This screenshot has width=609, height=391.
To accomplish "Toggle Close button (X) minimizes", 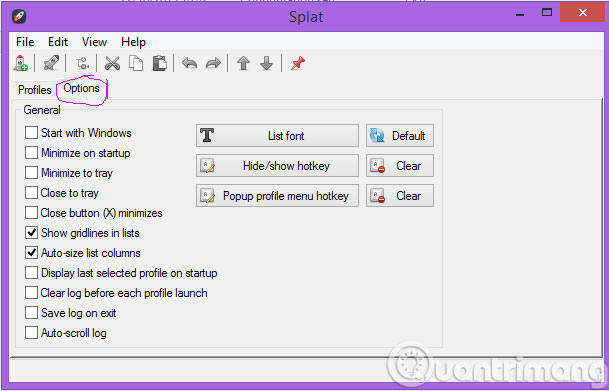I will [x=31, y=213].
